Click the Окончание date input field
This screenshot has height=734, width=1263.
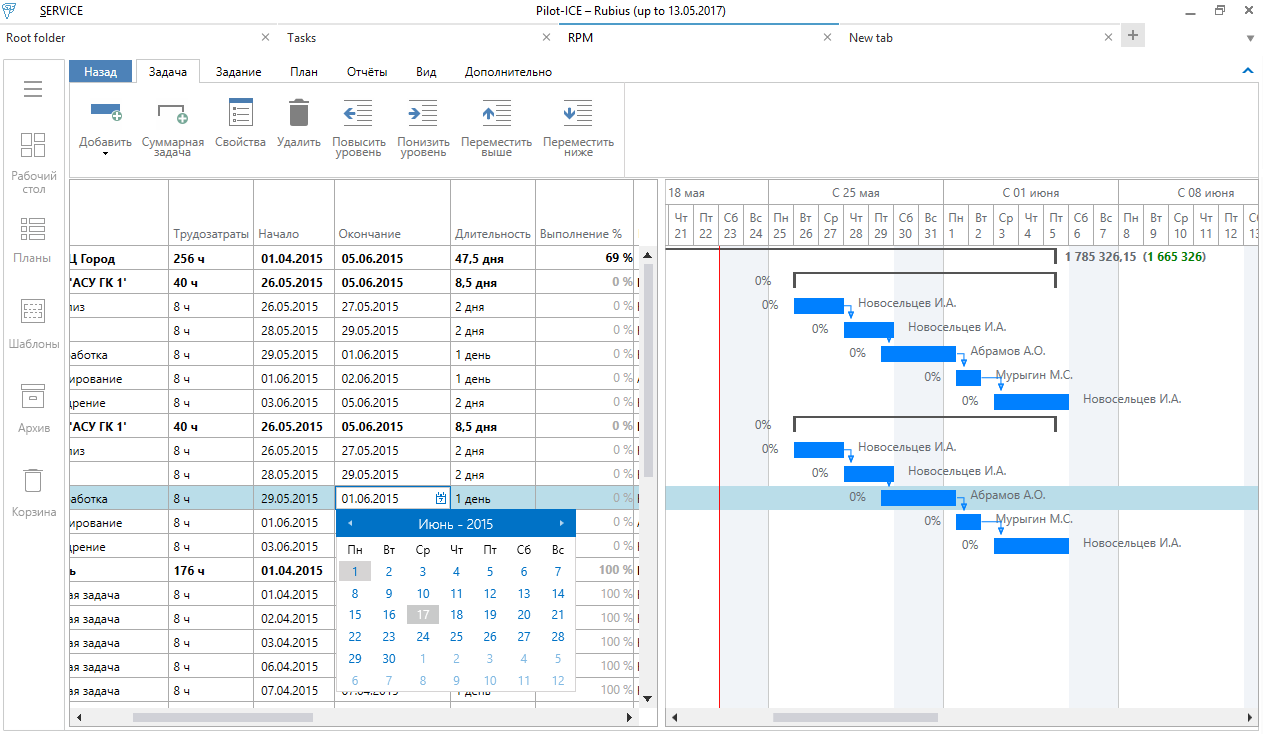[385, 498]
